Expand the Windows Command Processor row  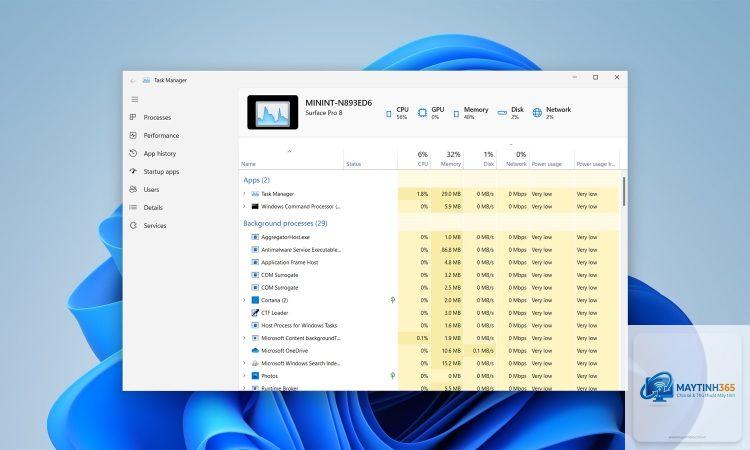(244, 207)
